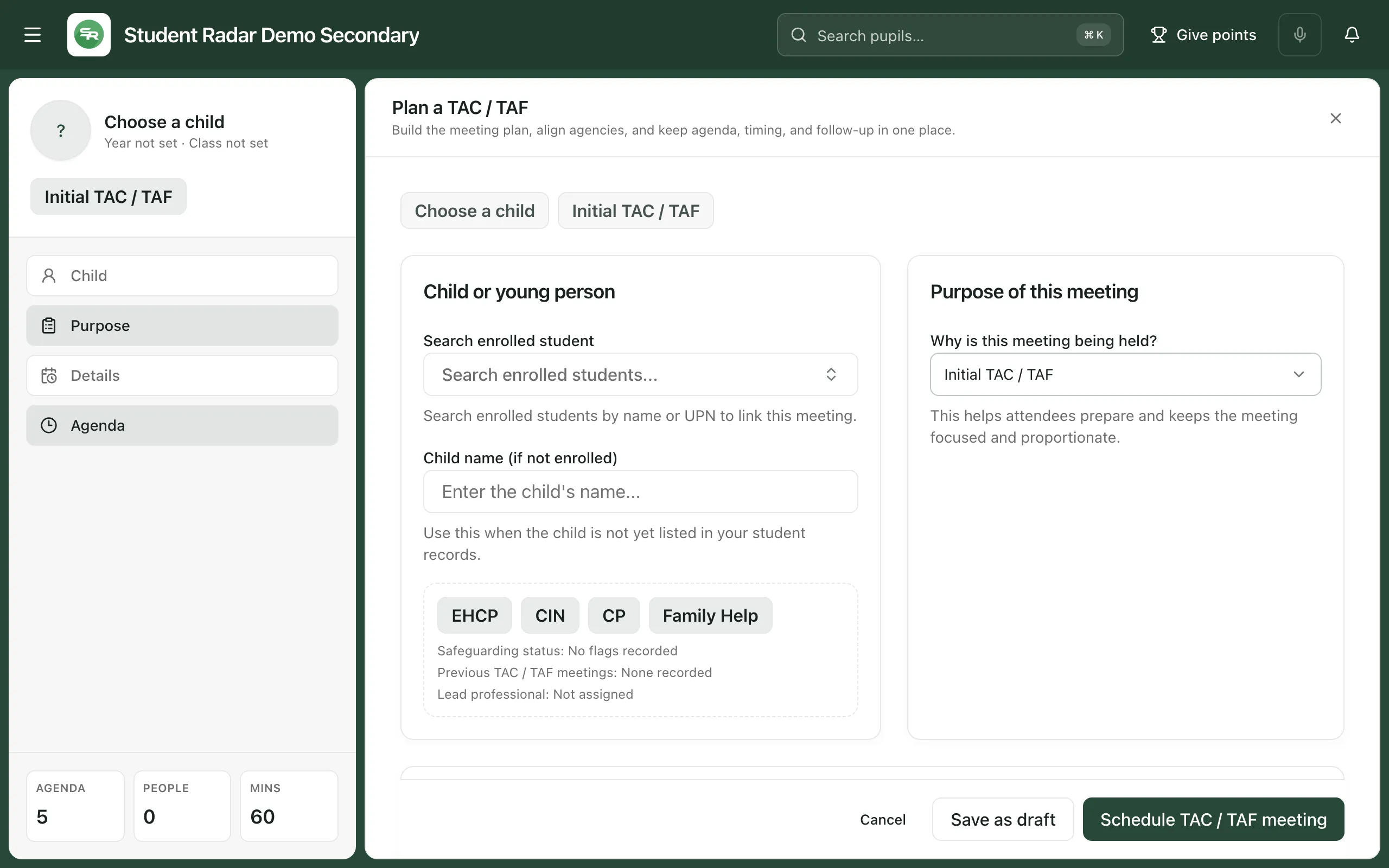Screen dimensions: 1389x868
Task: Click the clock icon in the Agenda step
Action: (49, 425)
